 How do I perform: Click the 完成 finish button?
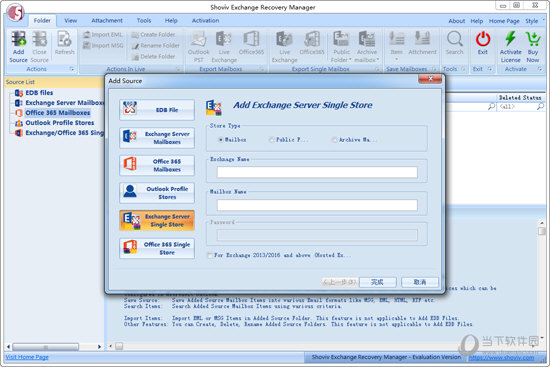[378, 282]
